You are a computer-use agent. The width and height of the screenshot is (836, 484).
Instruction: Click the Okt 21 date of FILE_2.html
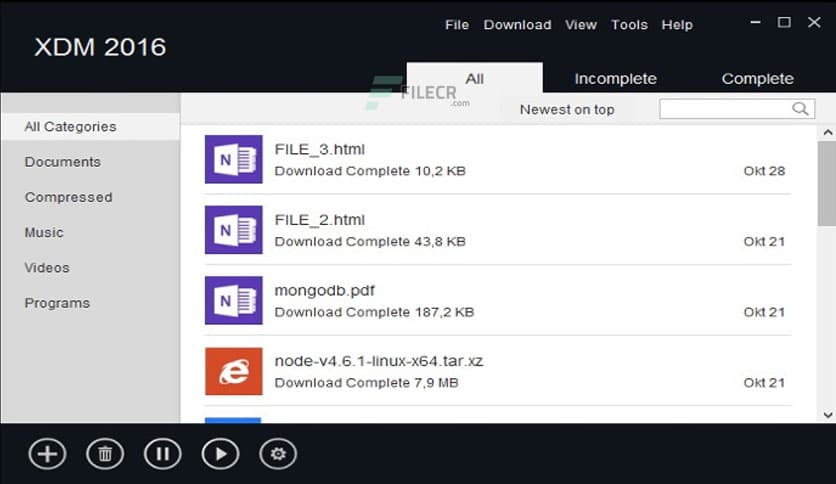(x=764, y=241)
